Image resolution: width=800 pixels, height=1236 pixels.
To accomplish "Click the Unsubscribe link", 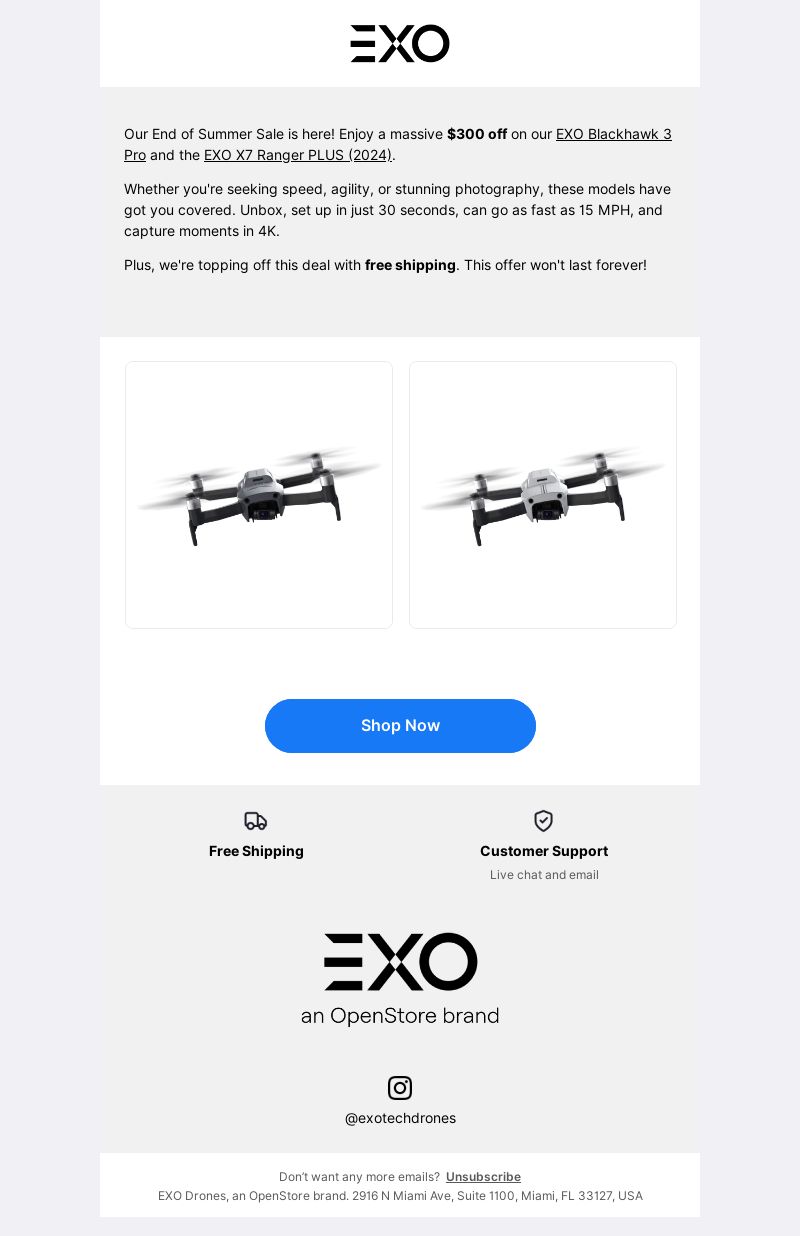I will point(483,1177).
